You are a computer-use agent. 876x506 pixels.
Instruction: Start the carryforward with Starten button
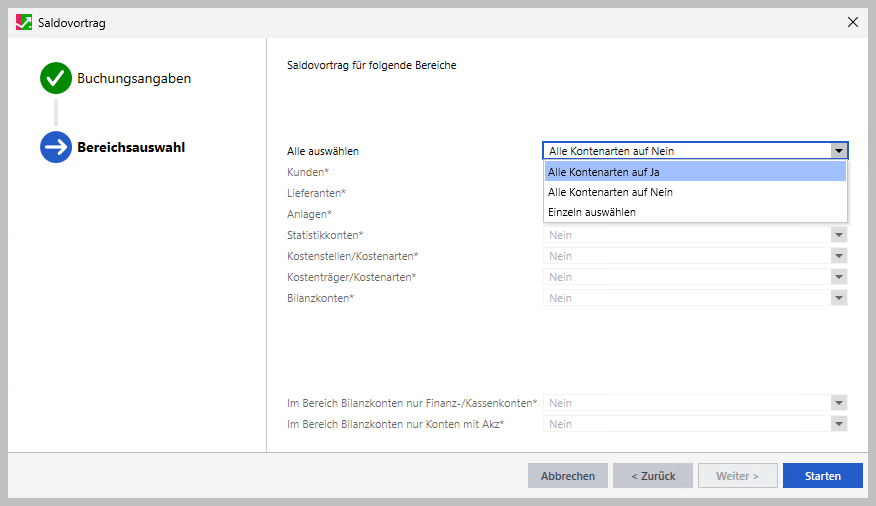[823, 476]
